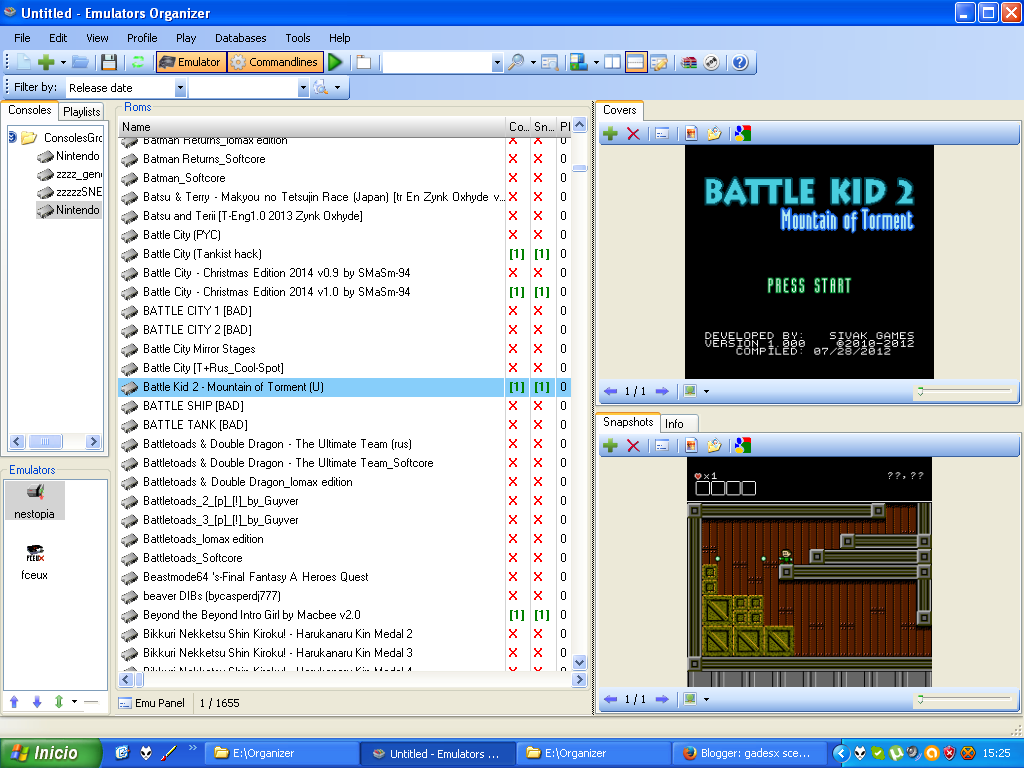Switch to the Info tab
Image resolution: width=1024 pixels, height=768 pixels.
pos(675,424)
